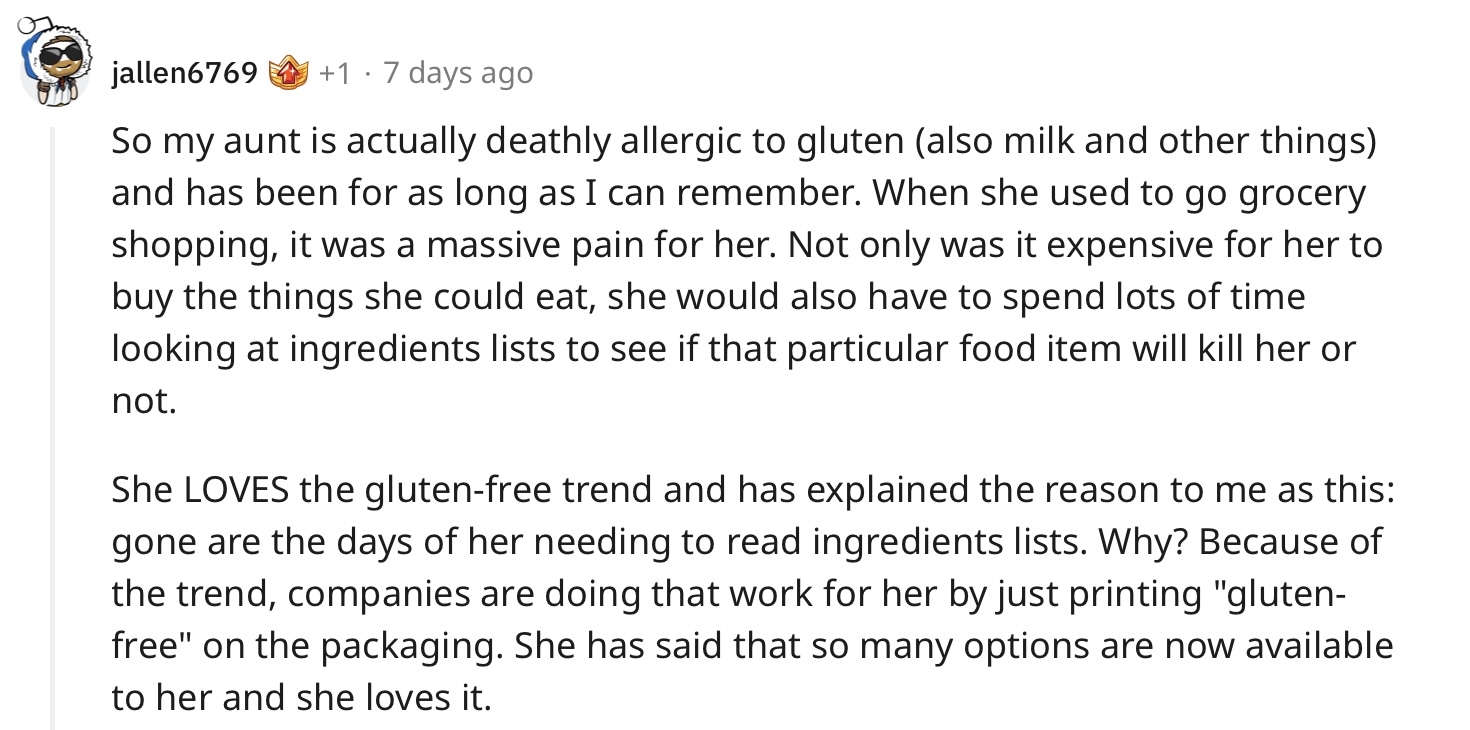Image resolution: width=1470 pixels, height=730 pixels.
Task: Click the word 'not.' ending the first paragraph
Action: [x=143, y=402]
